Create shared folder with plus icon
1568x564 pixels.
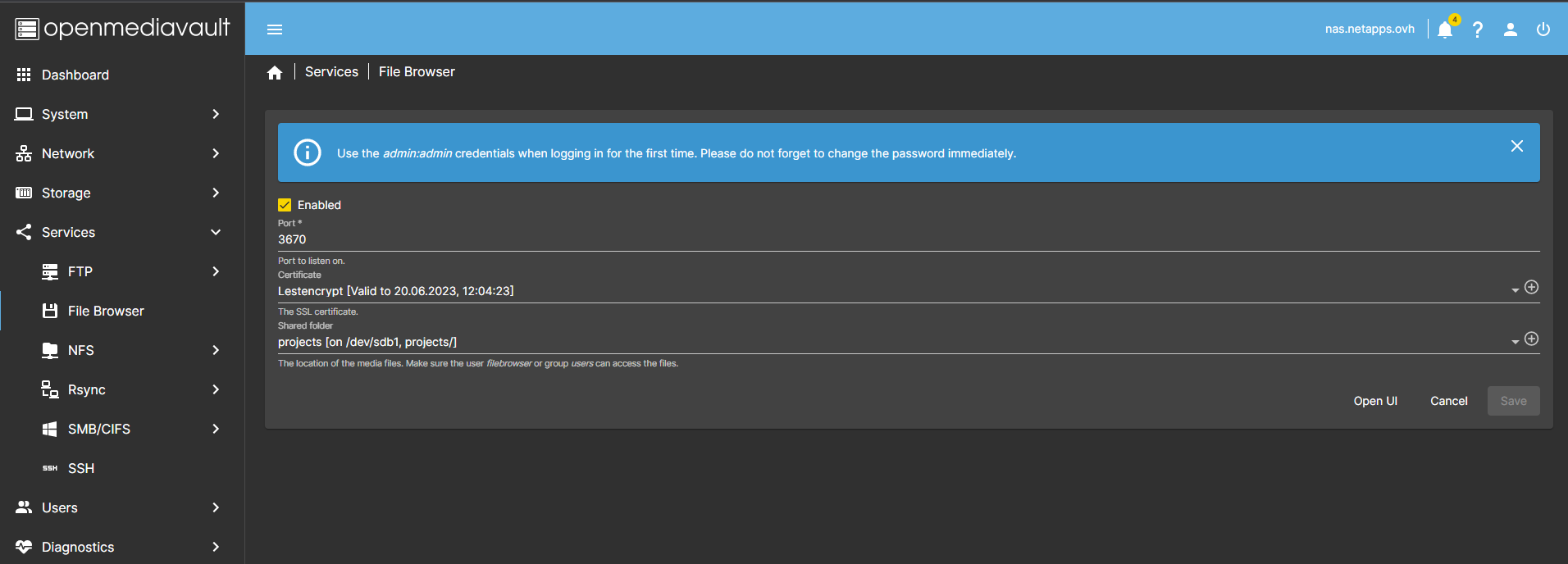pos(1531,339)
